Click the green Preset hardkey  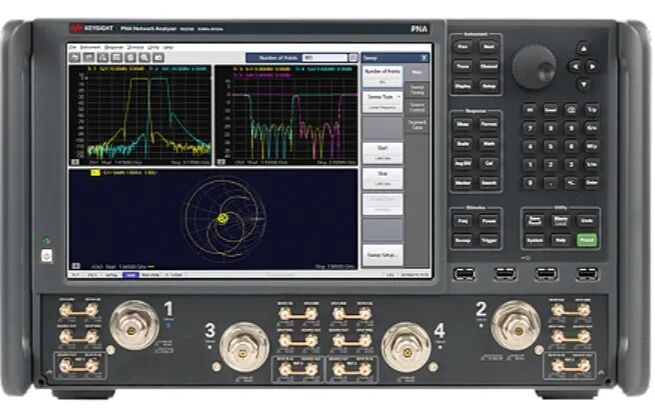pyautogui.click(x=587, y=240)
